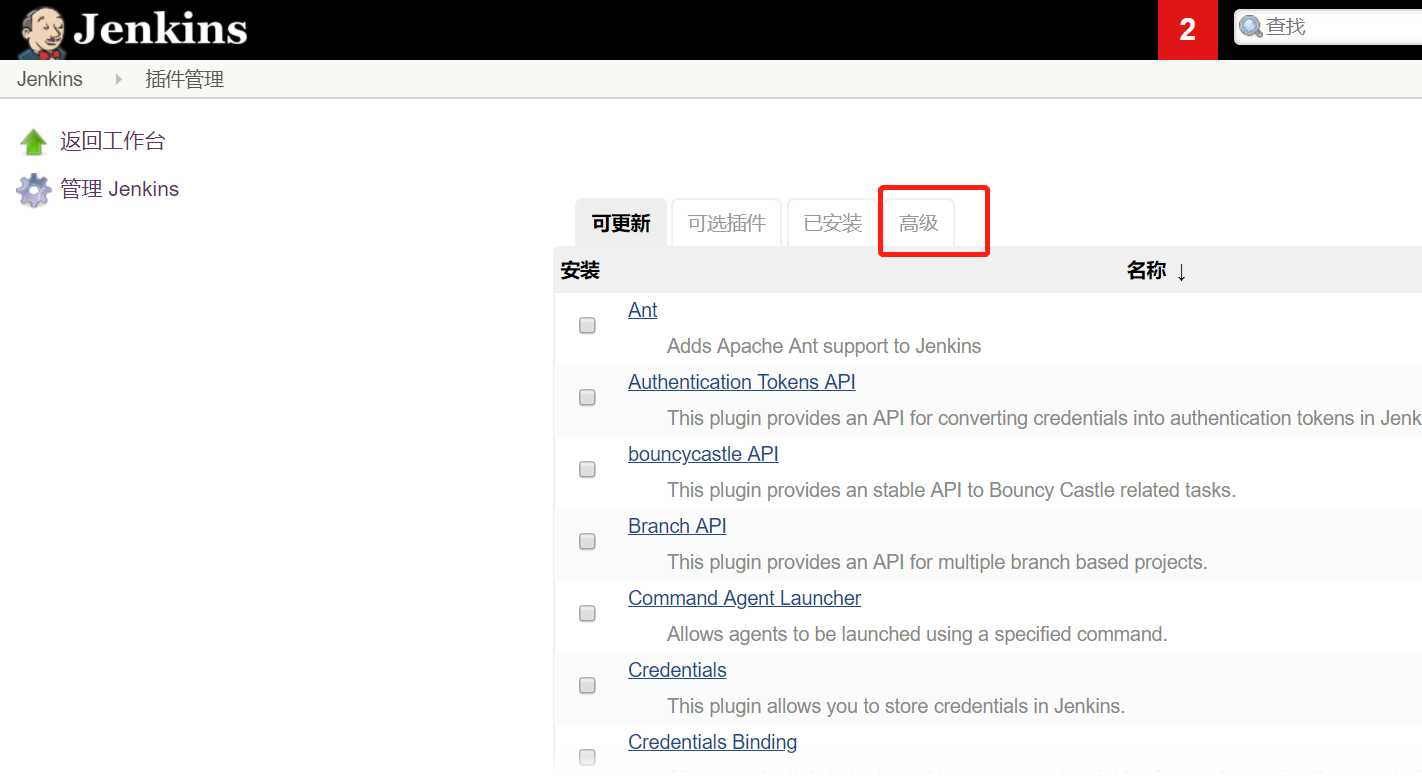Switch to the 可选插件 tab

click(727, 223)
